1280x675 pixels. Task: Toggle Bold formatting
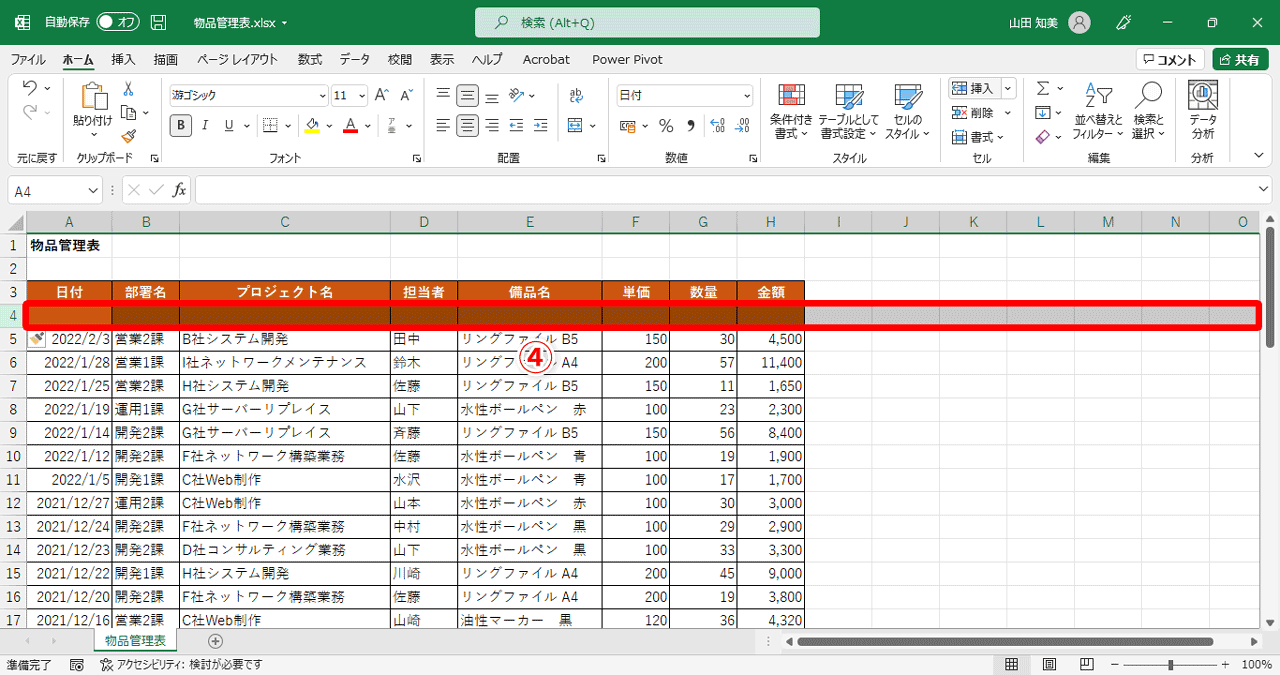click(x=180, y=125)
